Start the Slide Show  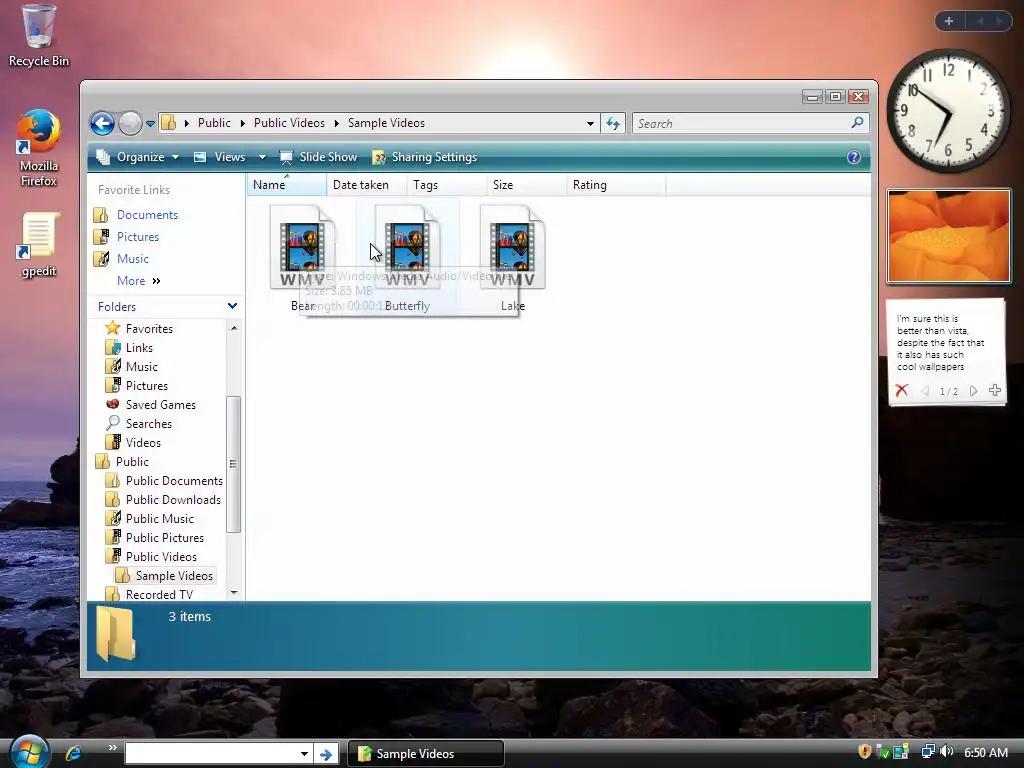pyautogui.click(x=319, y=157)
